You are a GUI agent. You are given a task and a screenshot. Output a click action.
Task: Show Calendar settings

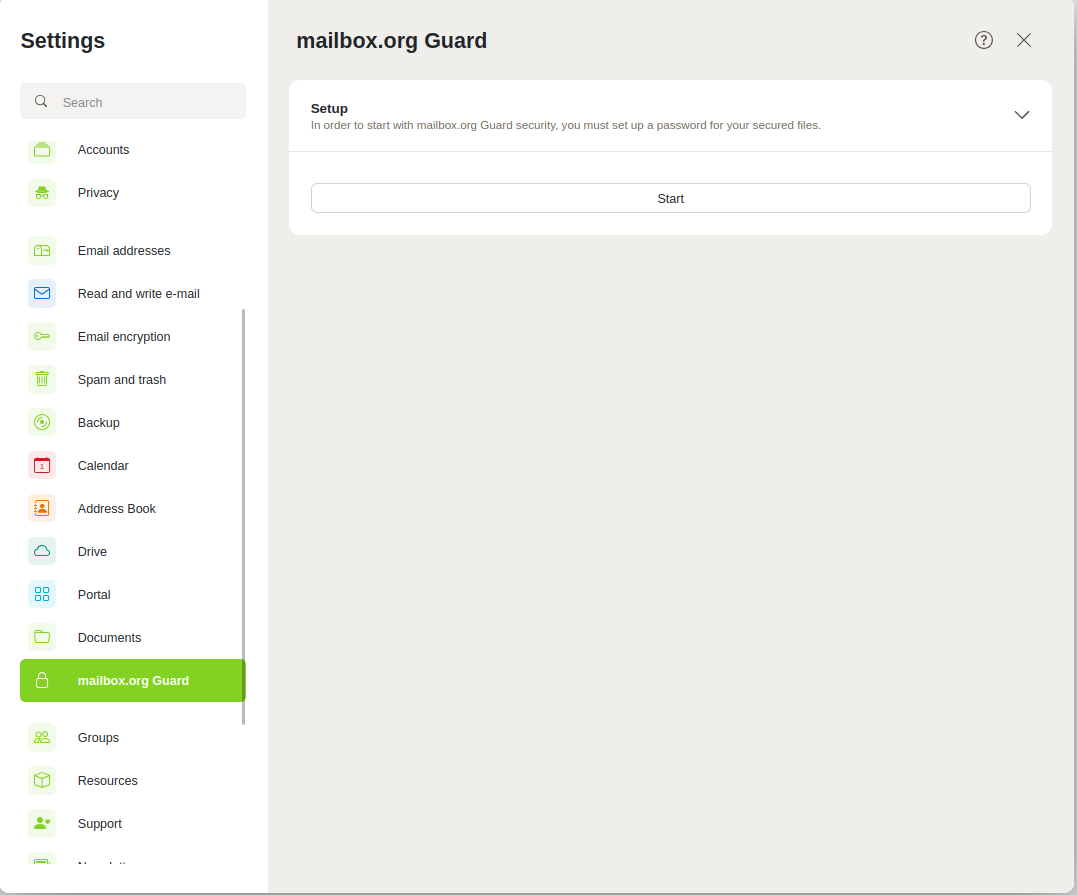coord(133,466)
